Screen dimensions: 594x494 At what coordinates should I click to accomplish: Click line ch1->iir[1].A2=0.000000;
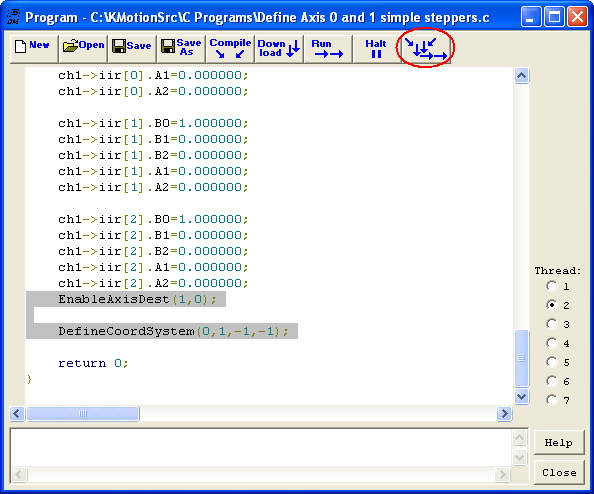(153, 187)
